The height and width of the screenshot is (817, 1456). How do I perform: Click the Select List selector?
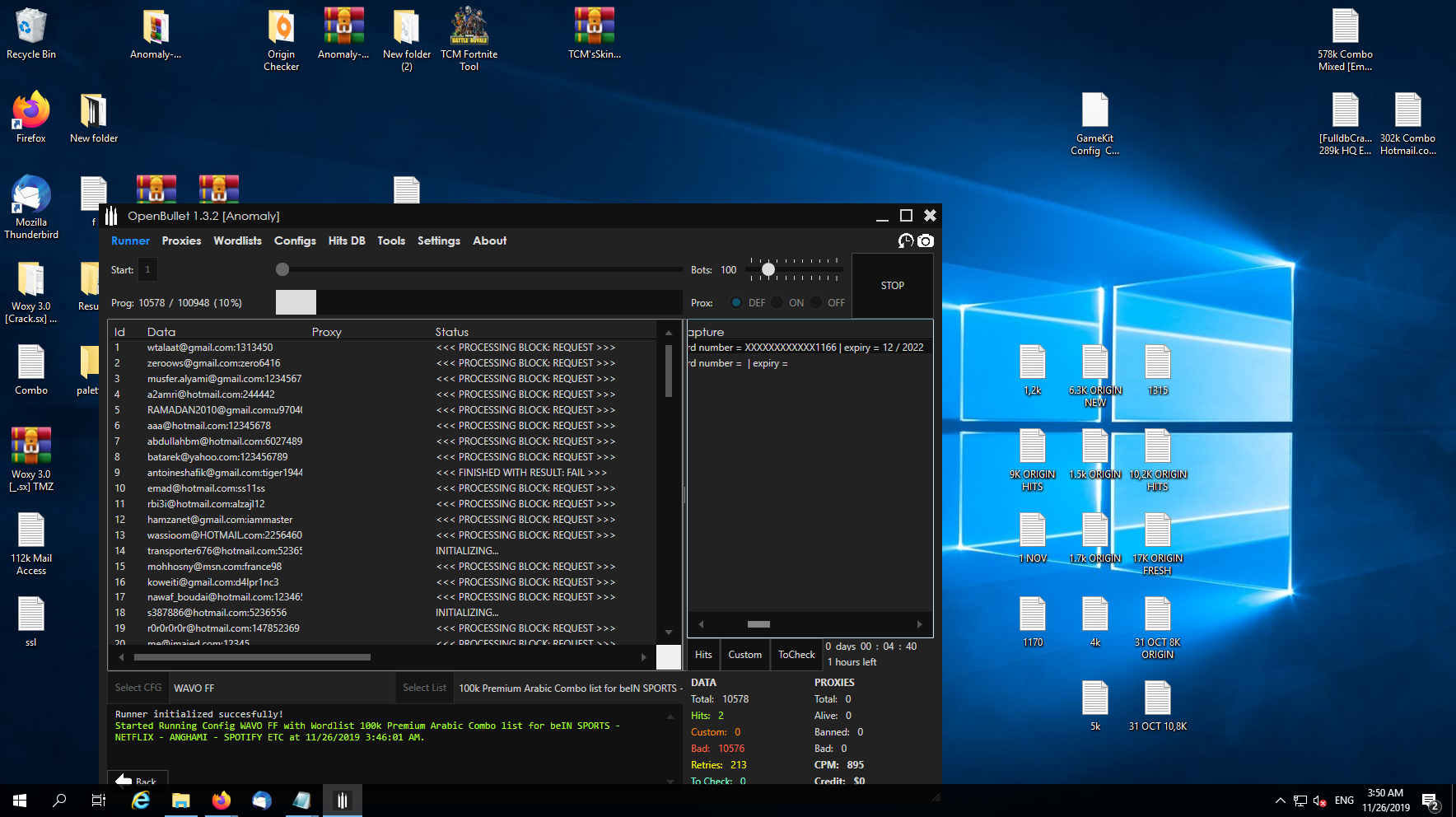coord(424,688)
